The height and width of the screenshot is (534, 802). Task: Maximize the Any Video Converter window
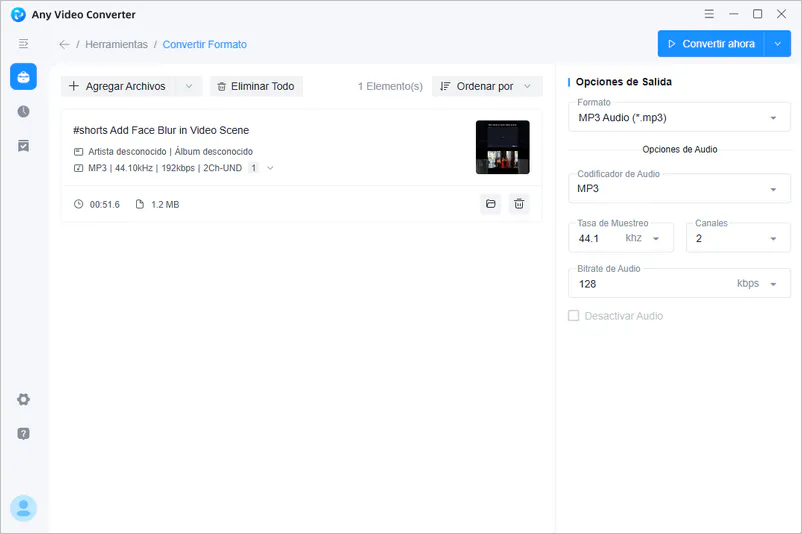tap(758, 14)
